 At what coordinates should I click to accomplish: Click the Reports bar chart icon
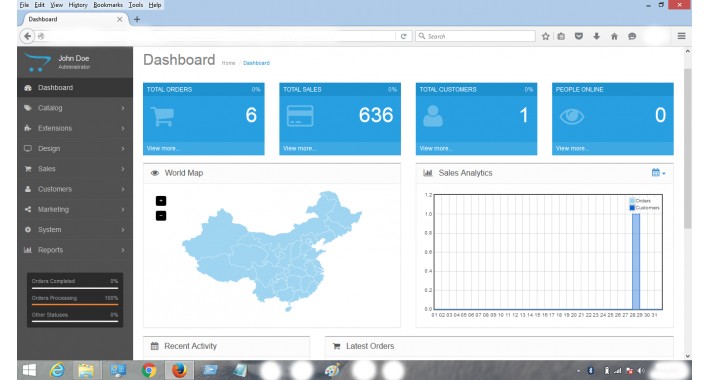click(x=28, y=250)
